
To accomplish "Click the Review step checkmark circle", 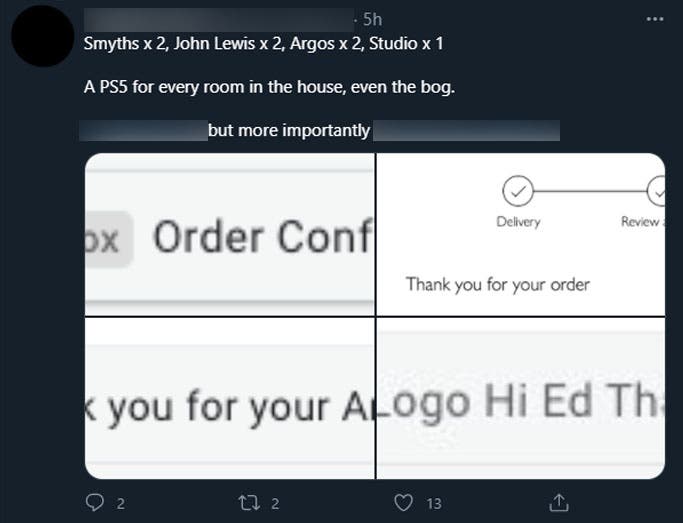I will point(656,191).
